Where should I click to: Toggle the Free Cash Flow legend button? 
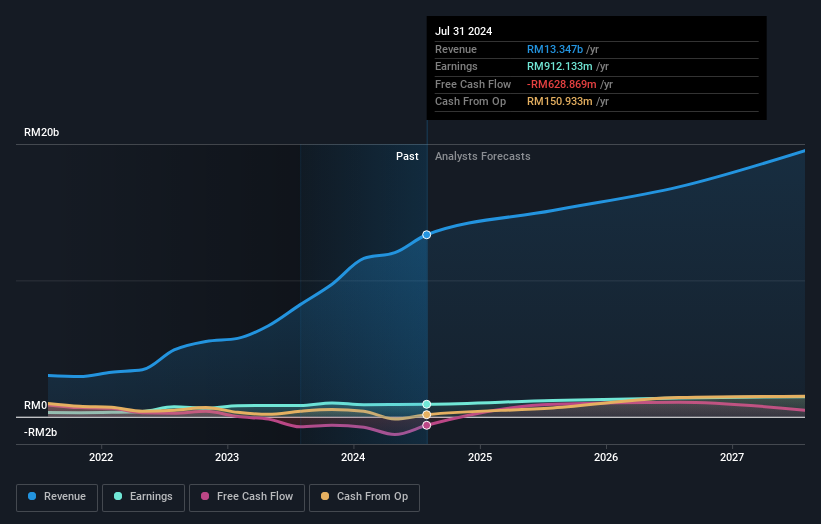click(x=247, y=497)
